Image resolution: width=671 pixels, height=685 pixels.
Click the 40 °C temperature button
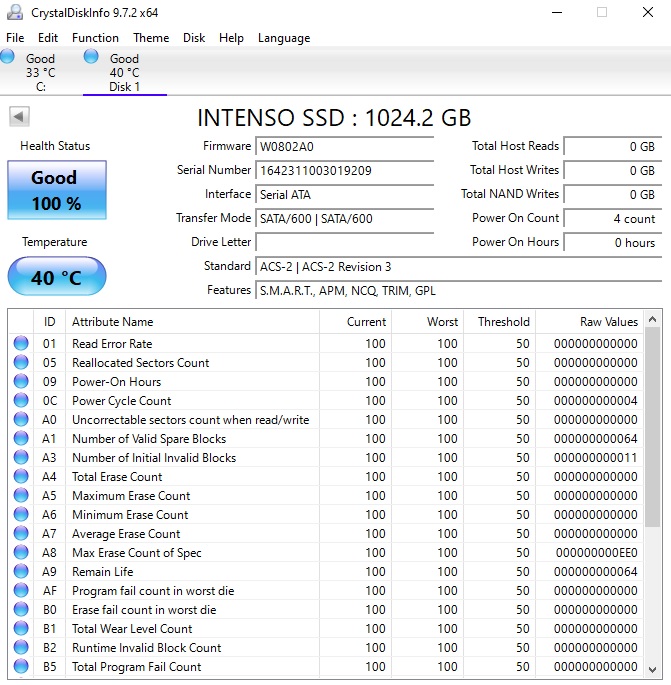tap(56, 277)
